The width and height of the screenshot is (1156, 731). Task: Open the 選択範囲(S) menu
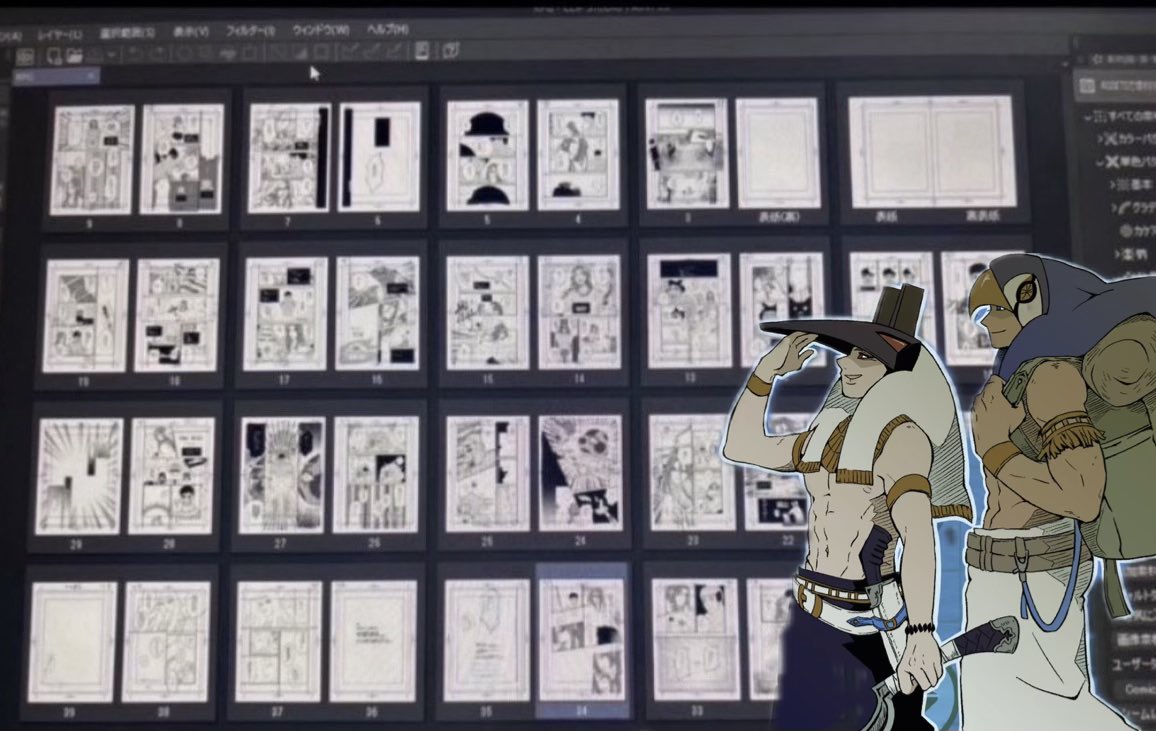[128, 33]
